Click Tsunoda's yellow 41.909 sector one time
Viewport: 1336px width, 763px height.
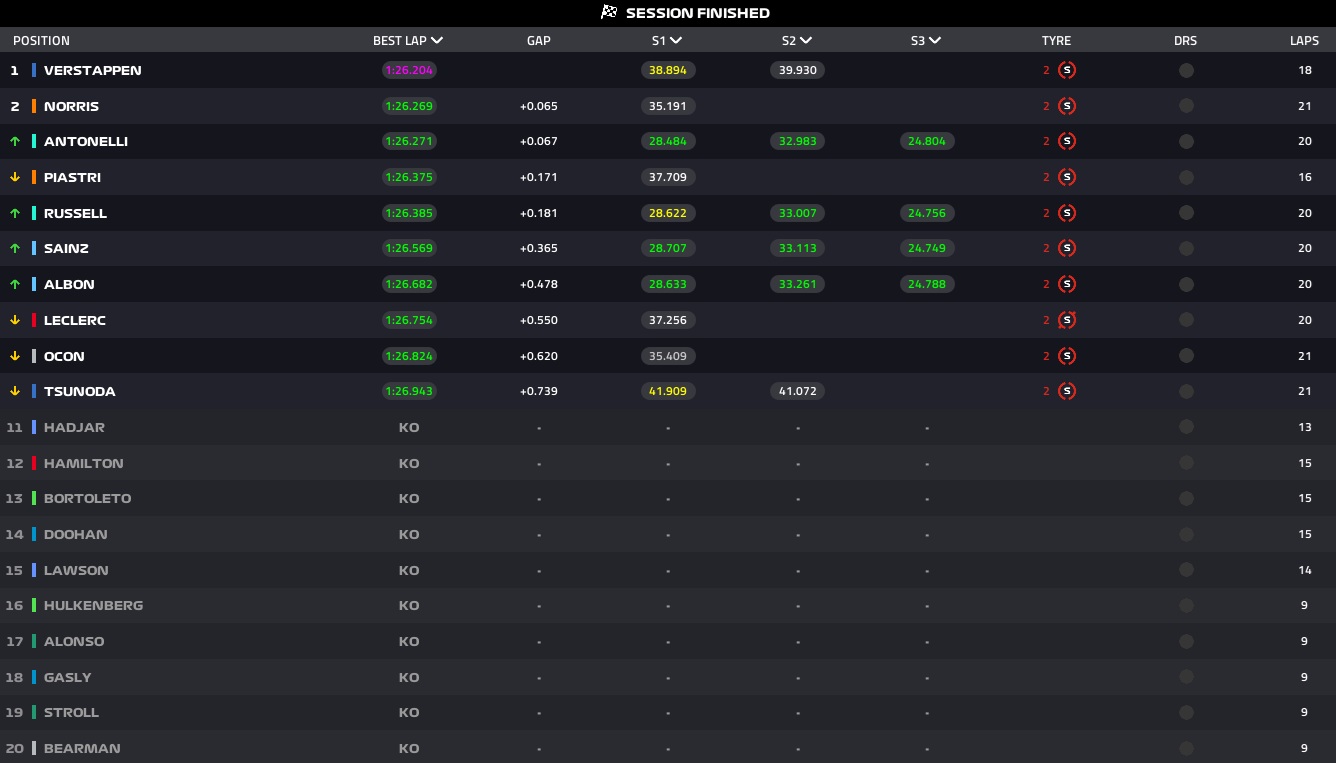point(668,391)
